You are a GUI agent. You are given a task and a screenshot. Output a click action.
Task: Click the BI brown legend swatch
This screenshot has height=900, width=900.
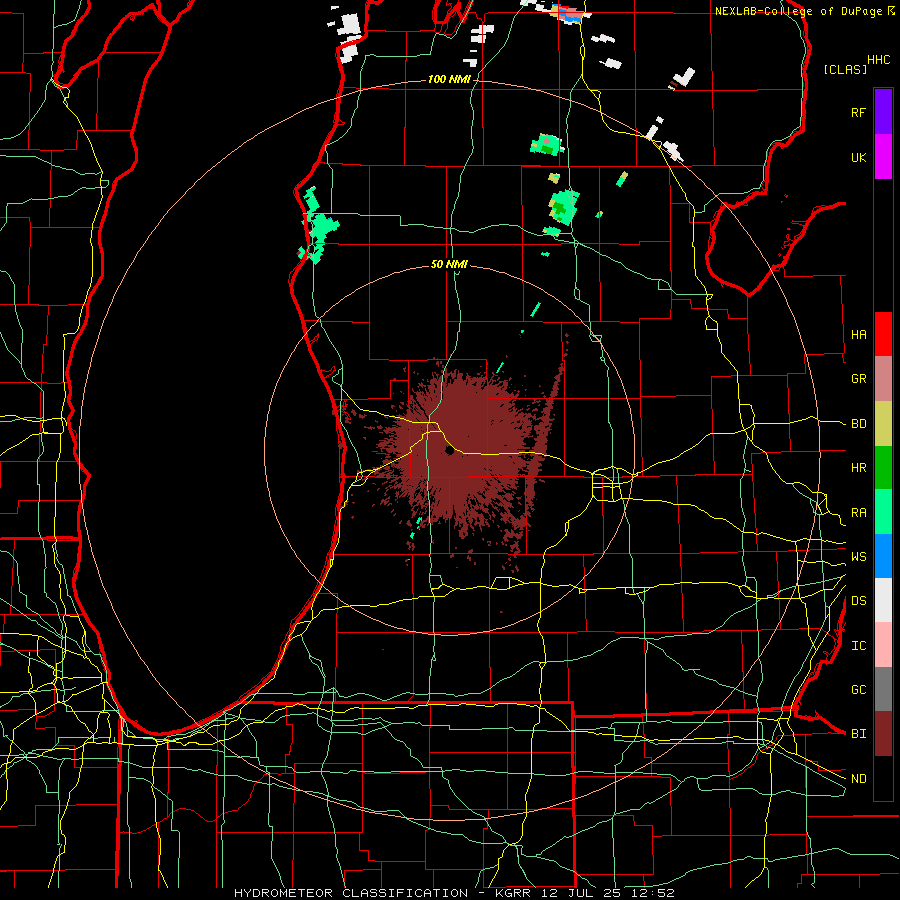pos(883,734)
